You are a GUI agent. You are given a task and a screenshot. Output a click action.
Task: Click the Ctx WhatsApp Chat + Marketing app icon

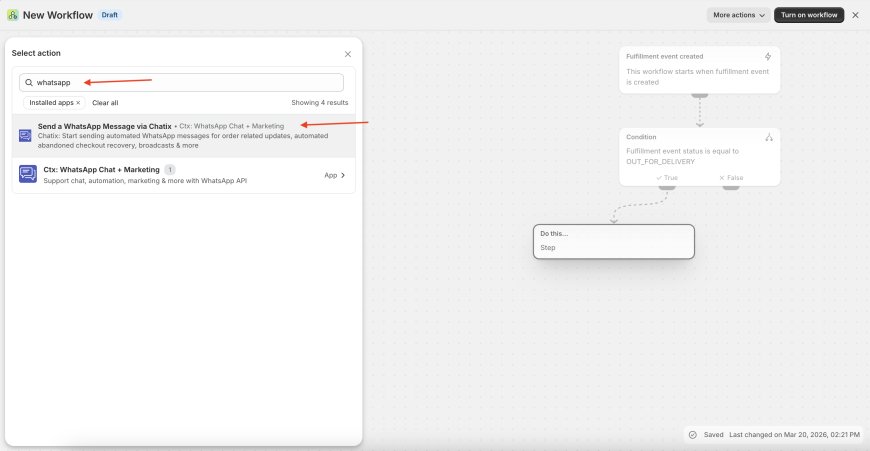click(x=28, y=174)
